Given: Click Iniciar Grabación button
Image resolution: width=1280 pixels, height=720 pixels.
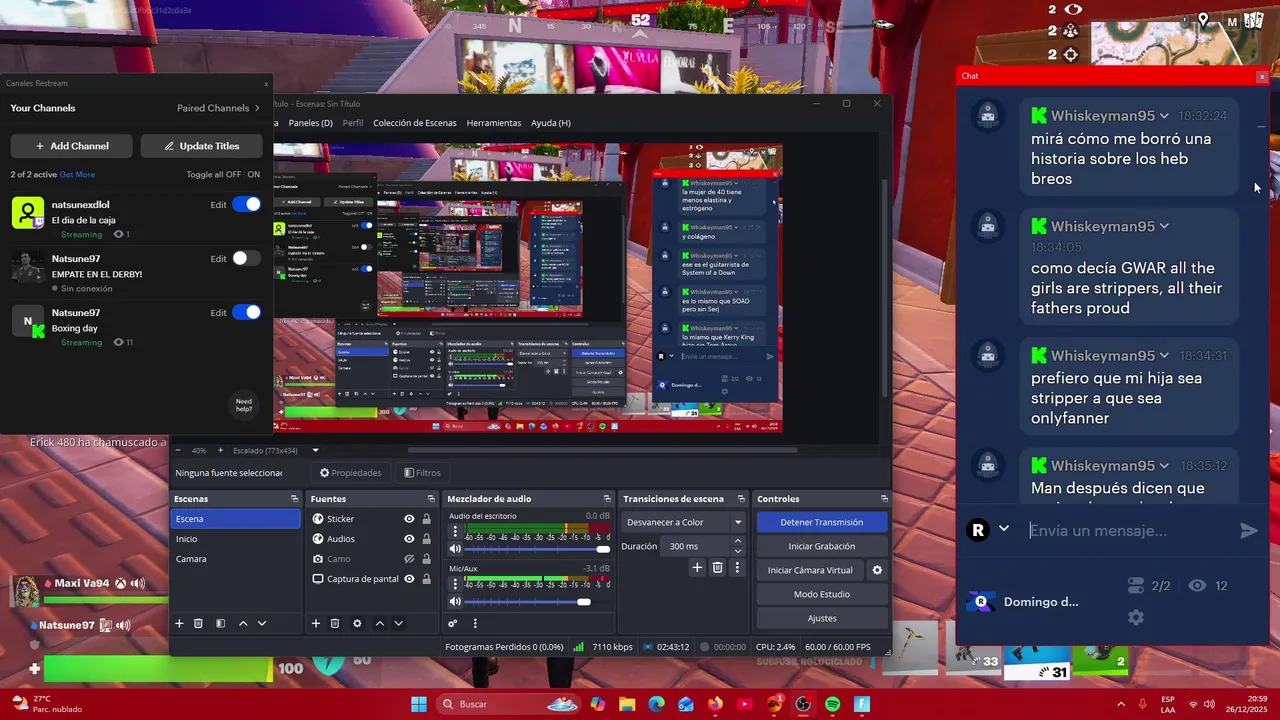Looking at the screenshot, I should pos(821,546).
